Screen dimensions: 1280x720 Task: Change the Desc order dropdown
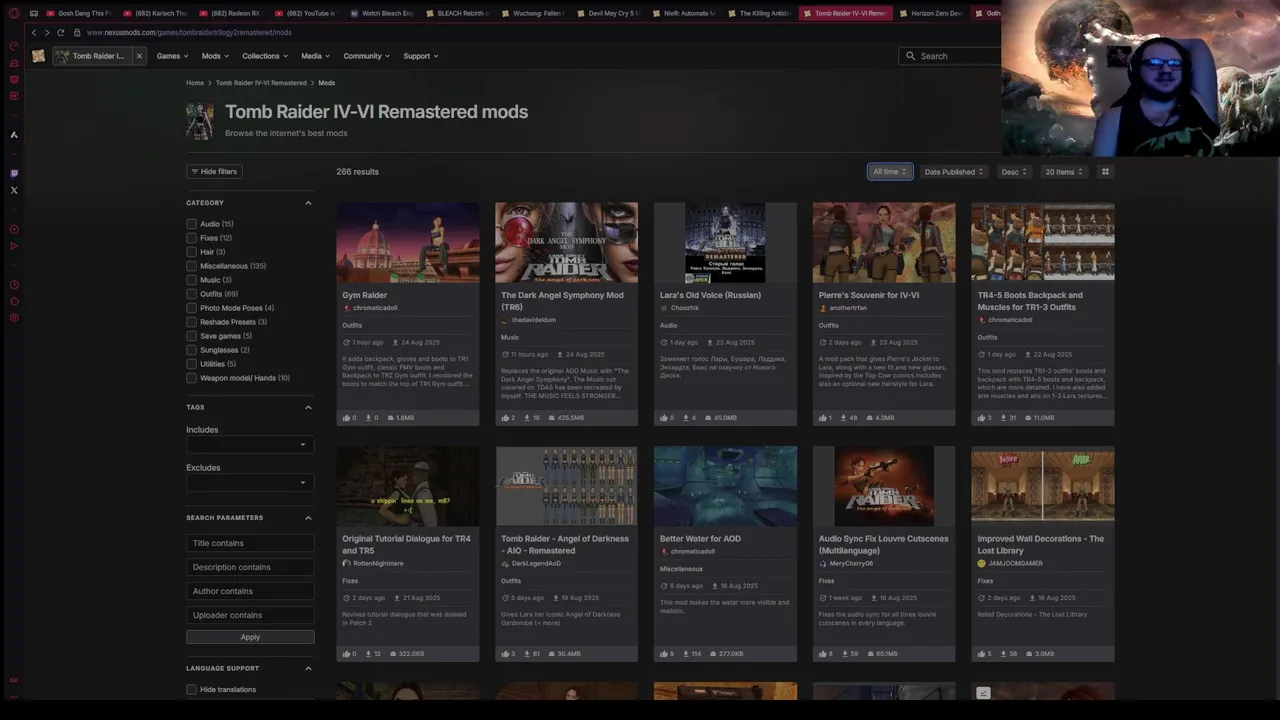coord(1014,172)
